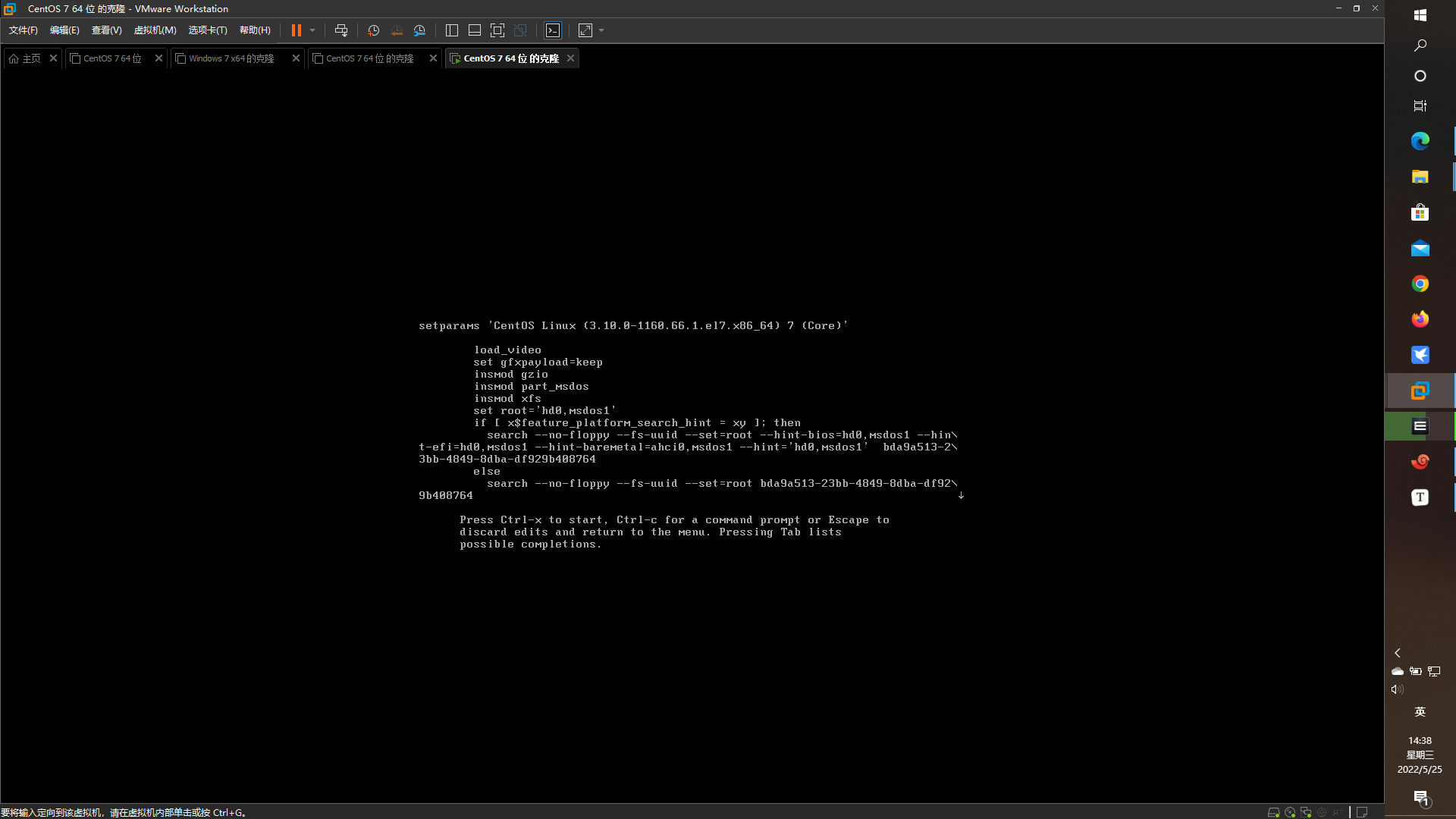Click the 'insmod xfs' line in the console
The image size is (1456, 819).
tap(507, 399)
